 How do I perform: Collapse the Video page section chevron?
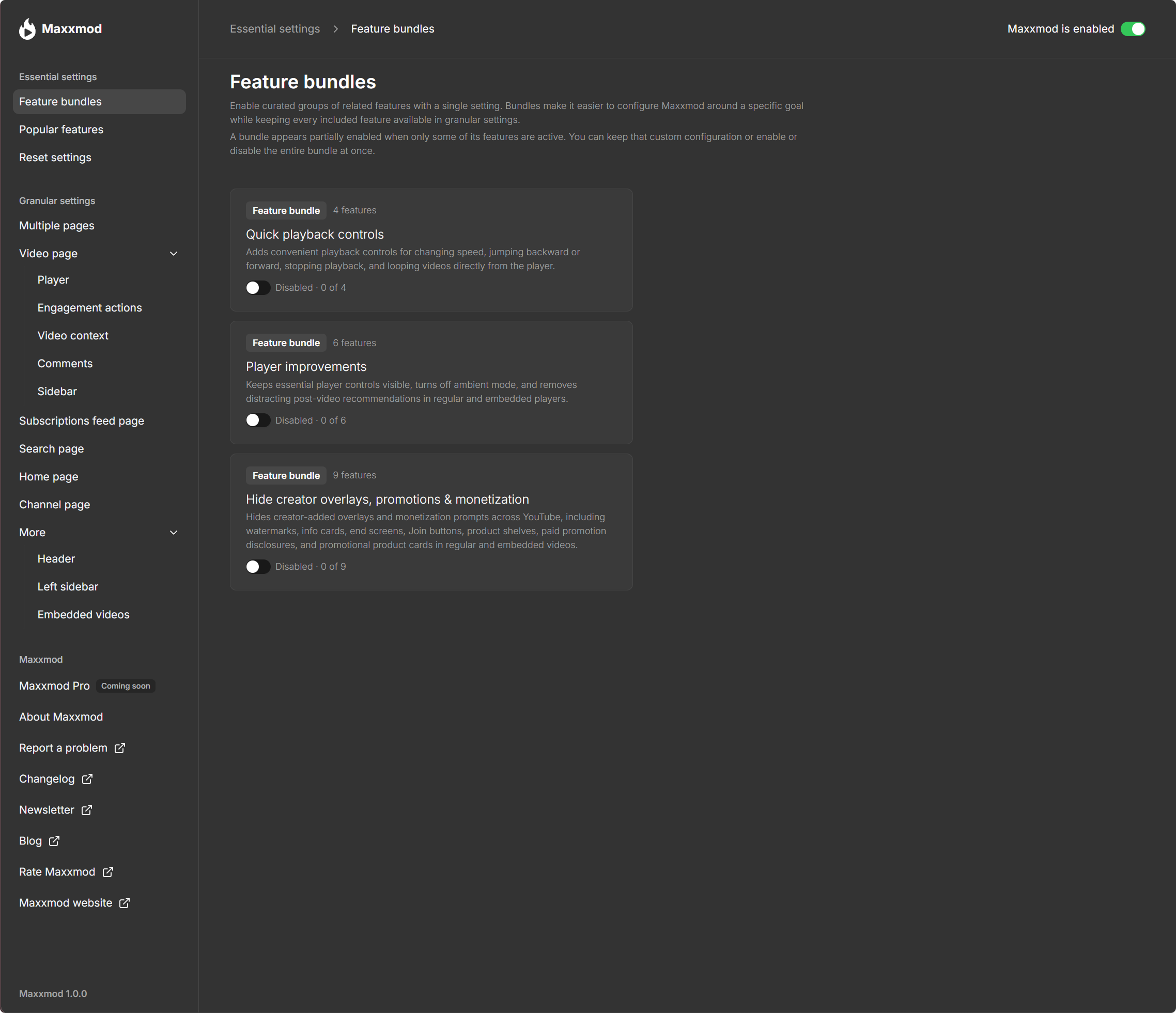point(174,254)
